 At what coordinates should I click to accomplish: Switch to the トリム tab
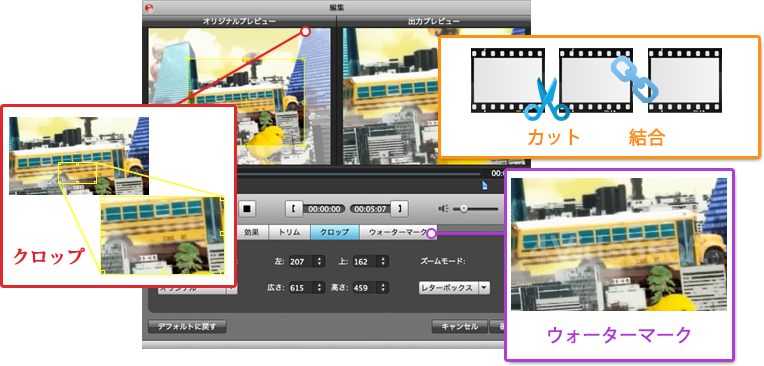289,232
